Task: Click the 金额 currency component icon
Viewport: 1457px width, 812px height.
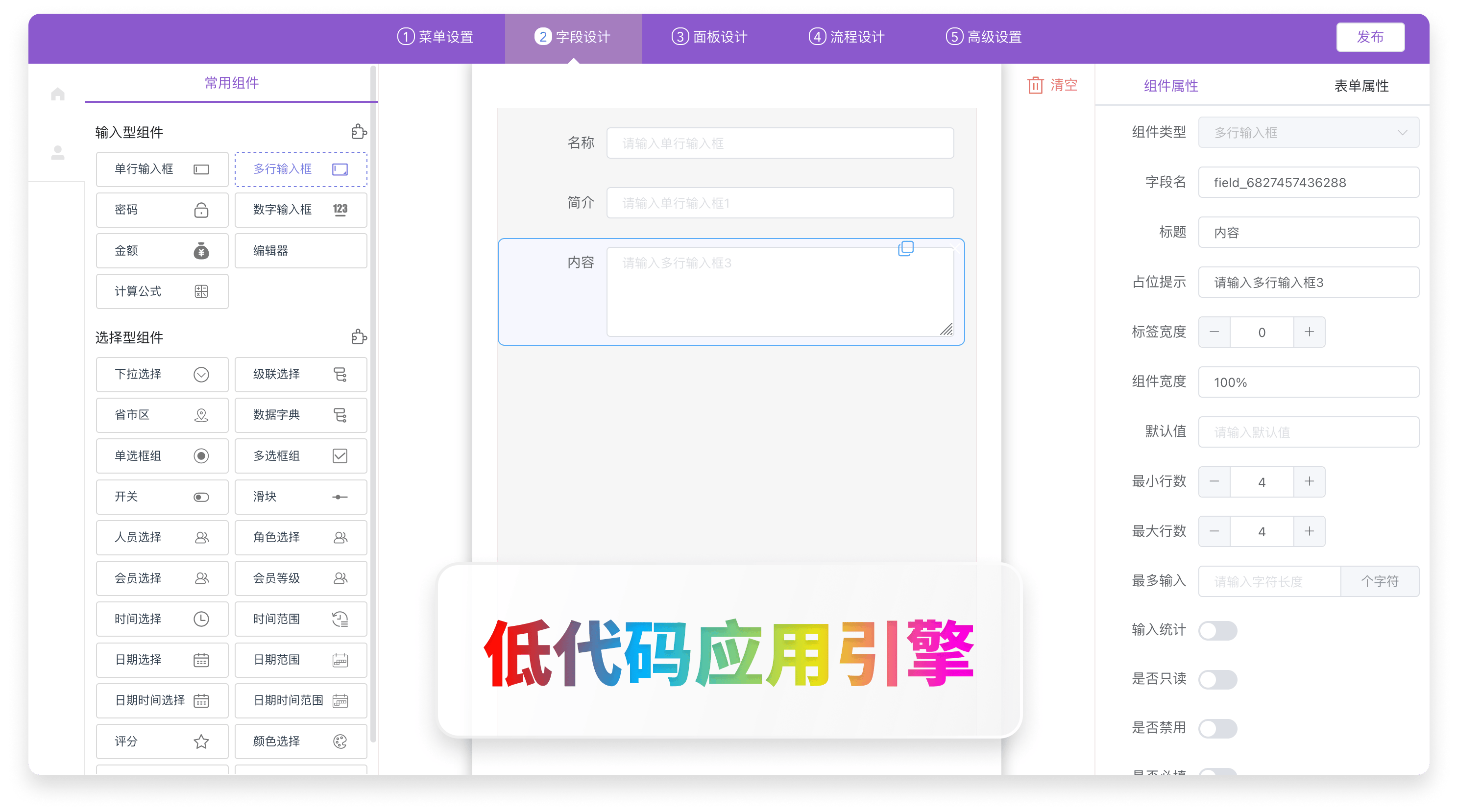Action: (x=201, y=250)
